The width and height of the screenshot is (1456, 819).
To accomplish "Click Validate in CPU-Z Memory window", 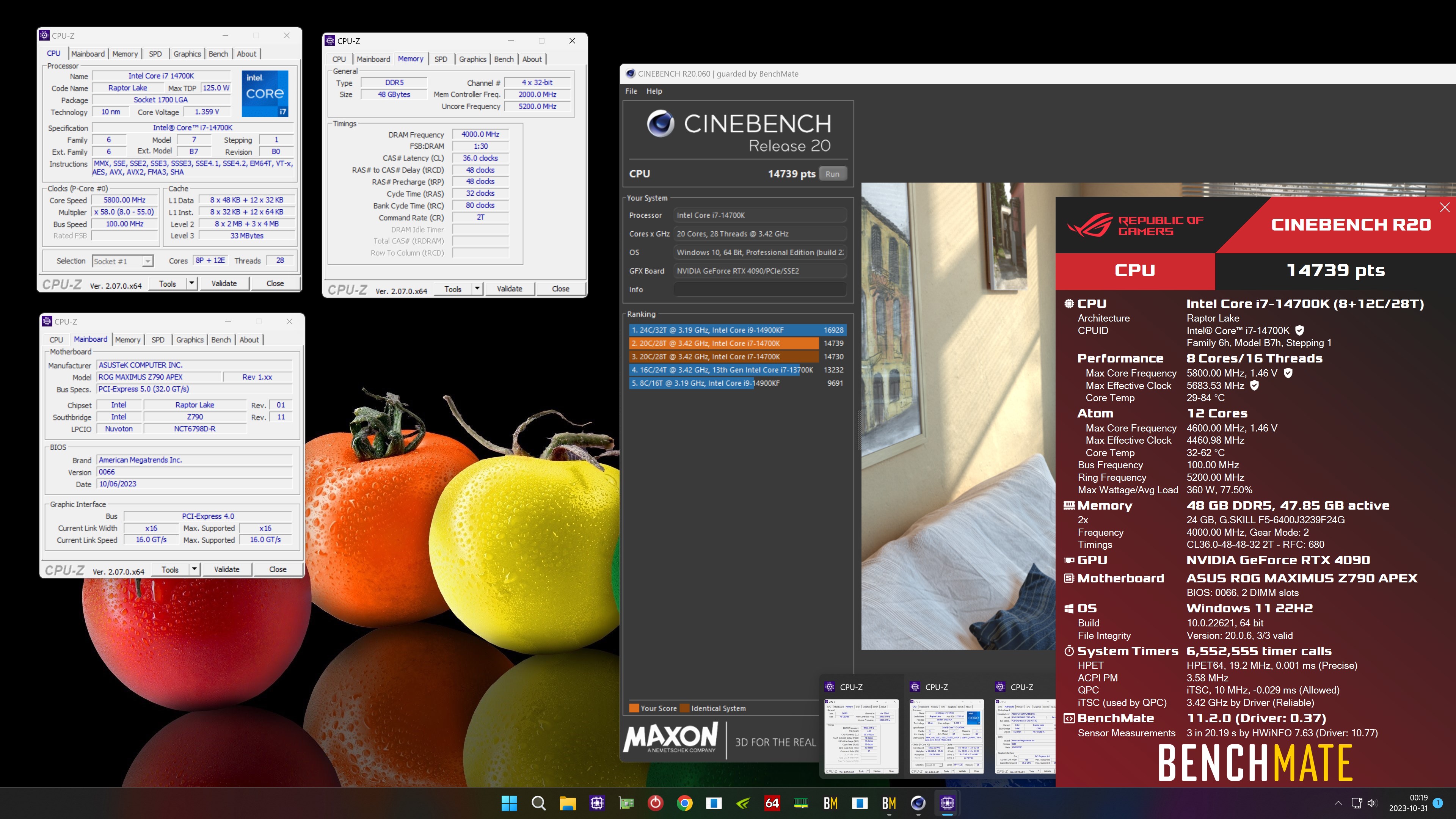I will (509, 288).
